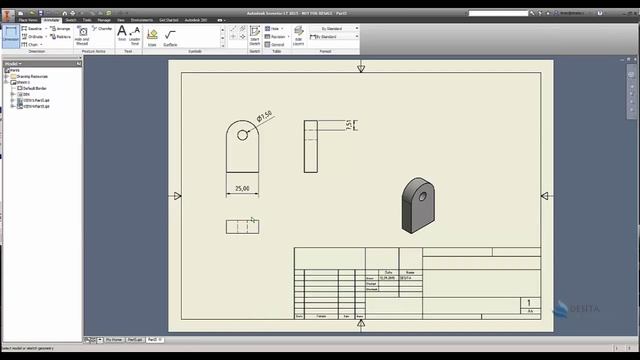The height and width of the screenshot is (360, 640).
Task: Open the Revision table dropdown arrow
Action: pos(288,37)
